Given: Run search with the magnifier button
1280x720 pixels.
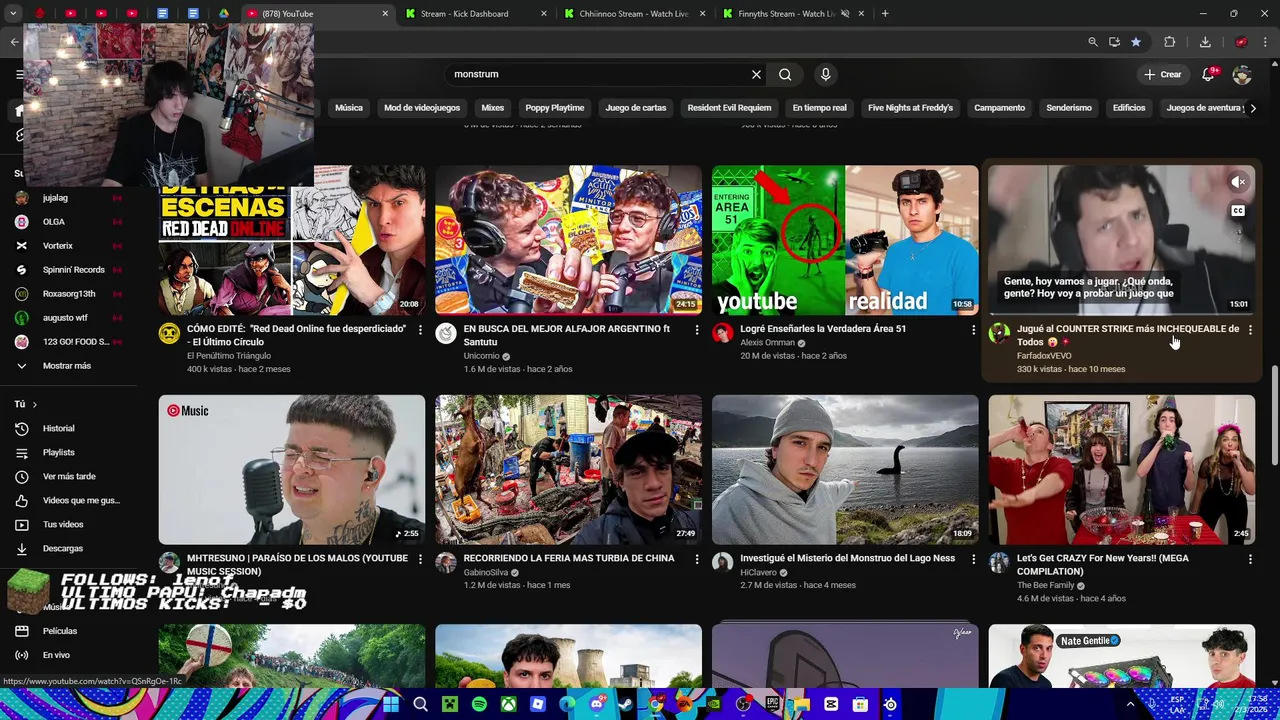Looking at the screenshot, I should 785,74.
